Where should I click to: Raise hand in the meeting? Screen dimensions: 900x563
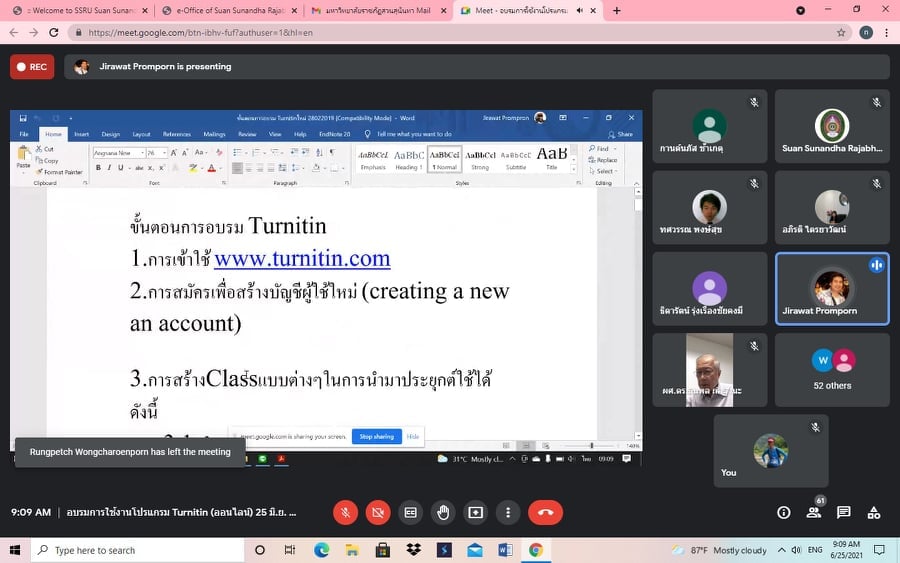[x=443, y=512]
